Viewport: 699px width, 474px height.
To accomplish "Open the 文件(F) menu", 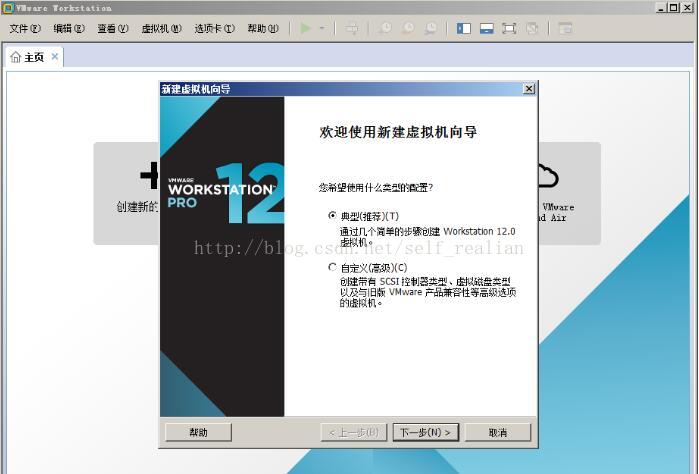I will (x=25, y=29).
